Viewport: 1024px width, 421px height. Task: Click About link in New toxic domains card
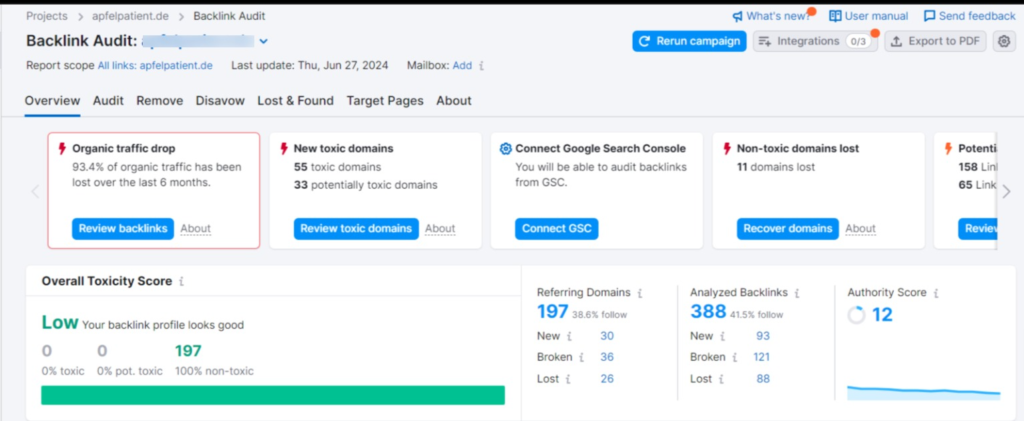(440, 228)
